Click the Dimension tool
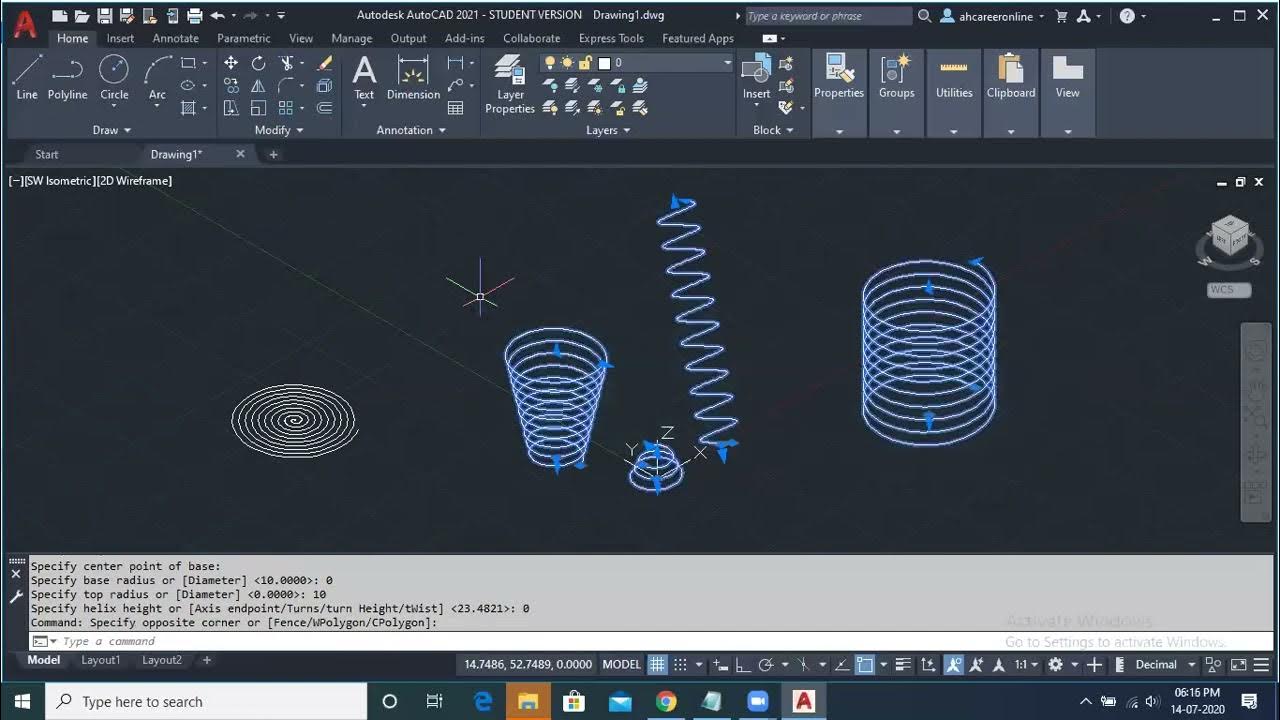1280x720 pixels. 413,77
